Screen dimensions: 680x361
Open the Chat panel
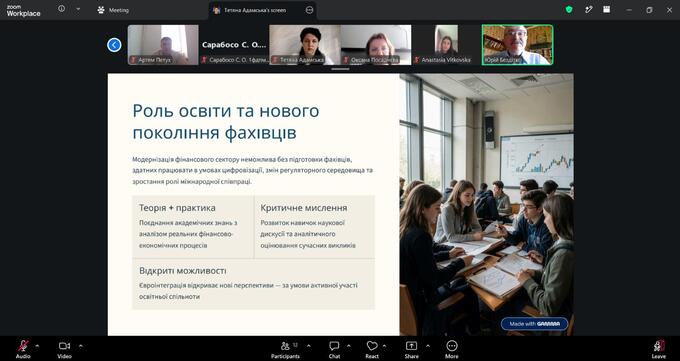[334, 349]
